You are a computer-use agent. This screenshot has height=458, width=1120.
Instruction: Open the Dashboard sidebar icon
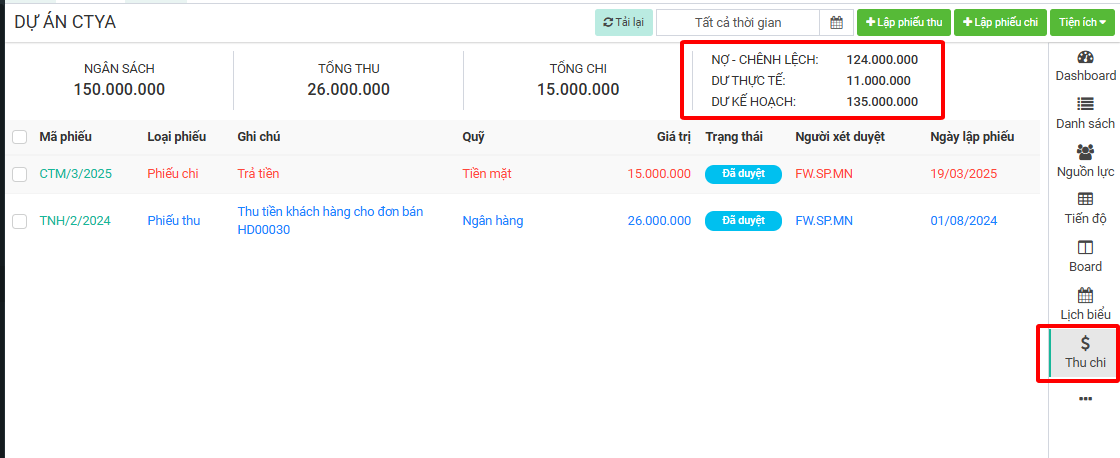1085,57
